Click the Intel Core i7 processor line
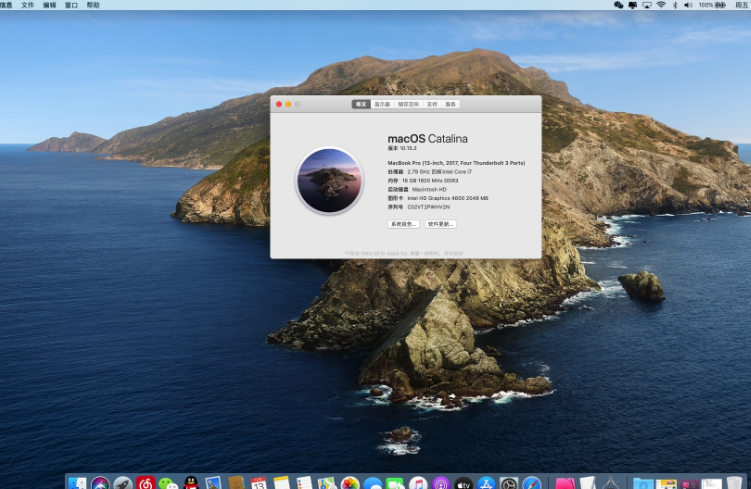Screen dimensions: 751x489 click(430, 171)
